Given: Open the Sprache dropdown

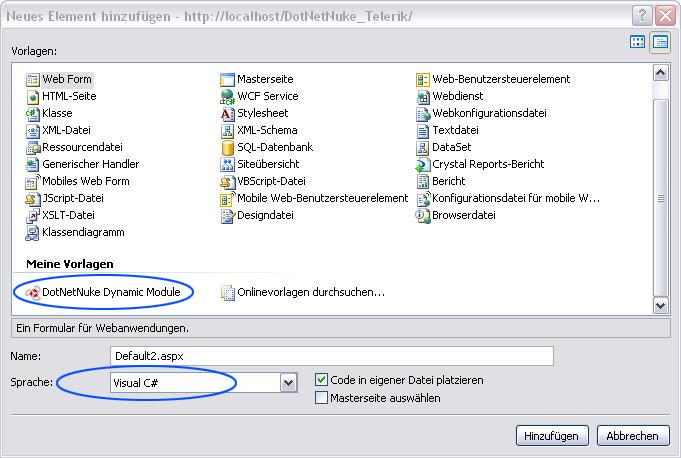Looking at the screenshot, I should (x=288, y=382).
